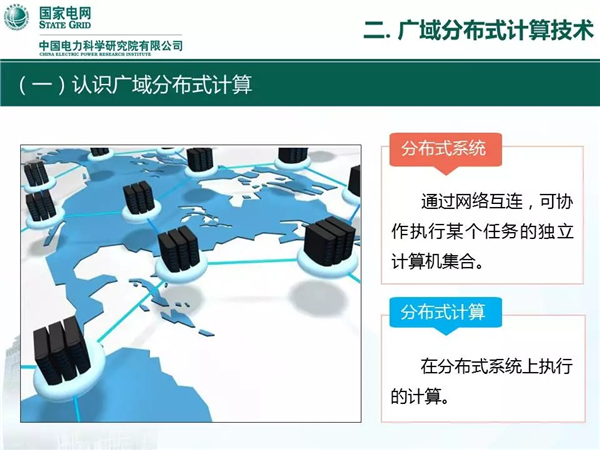Click the server rack at the map's left edge

[x=40, y=205]
